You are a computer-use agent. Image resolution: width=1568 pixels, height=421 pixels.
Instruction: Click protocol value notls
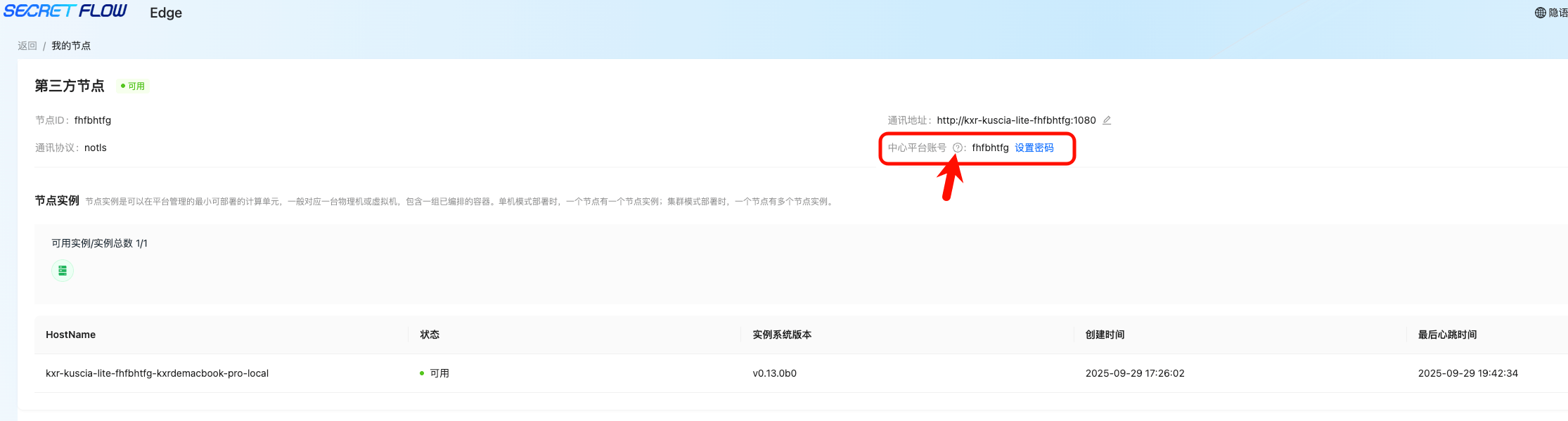pyautogui.click(x=96, y=148)
